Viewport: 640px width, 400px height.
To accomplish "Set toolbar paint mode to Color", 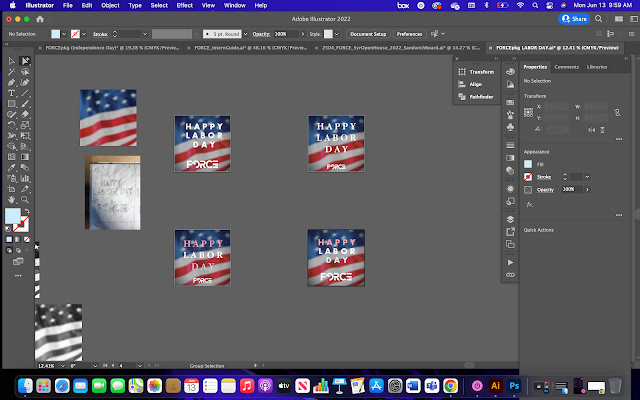I will (9, 240).
